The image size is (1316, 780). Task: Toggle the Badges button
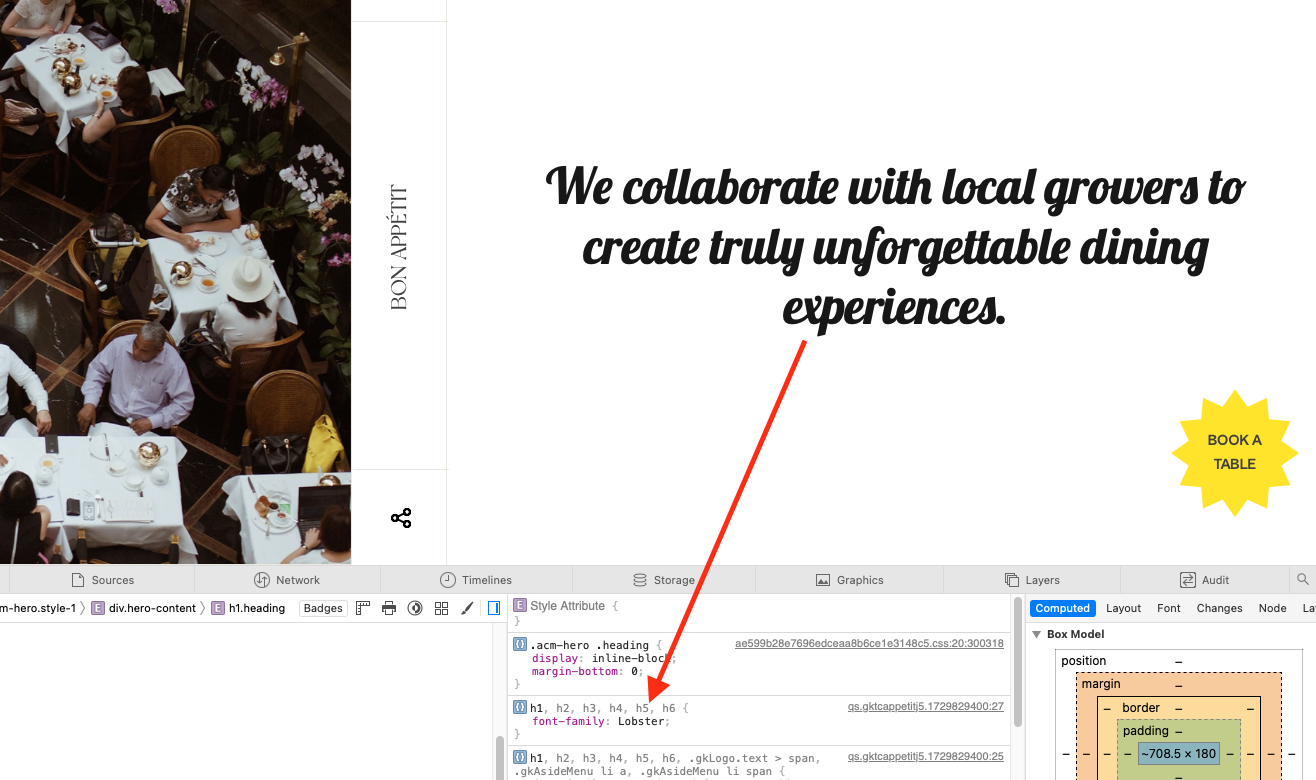click(x=323, y=608)
